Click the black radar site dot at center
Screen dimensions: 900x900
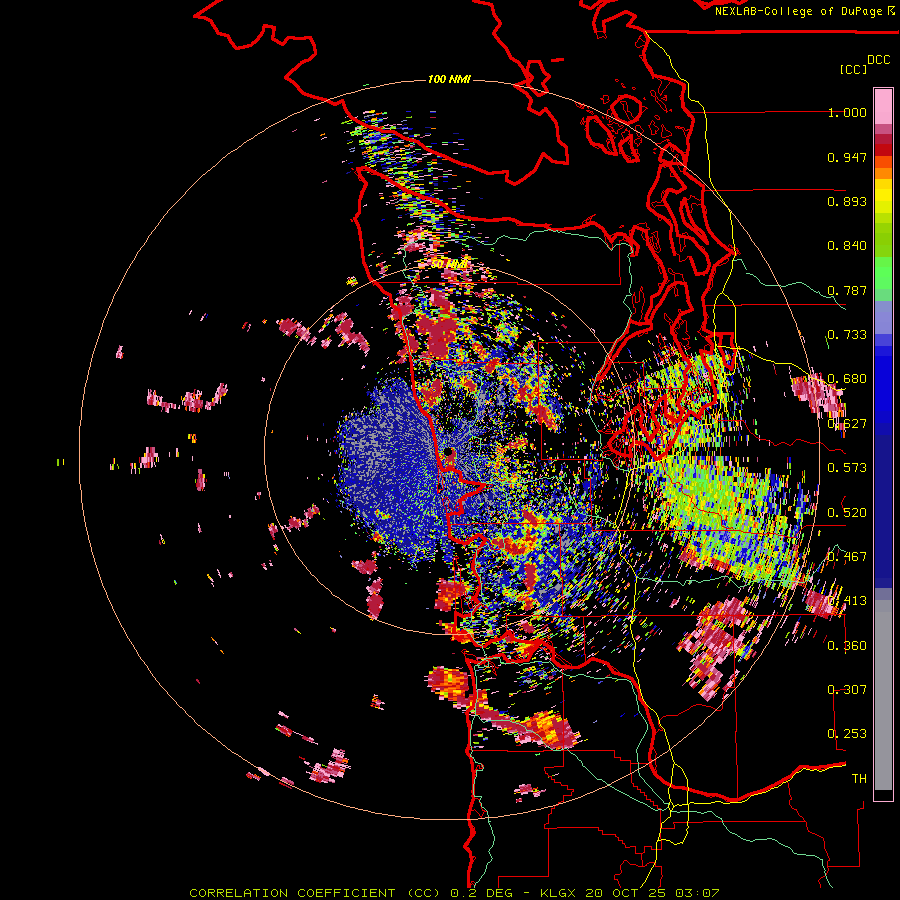pyautogui.click(x=448, y=453)
